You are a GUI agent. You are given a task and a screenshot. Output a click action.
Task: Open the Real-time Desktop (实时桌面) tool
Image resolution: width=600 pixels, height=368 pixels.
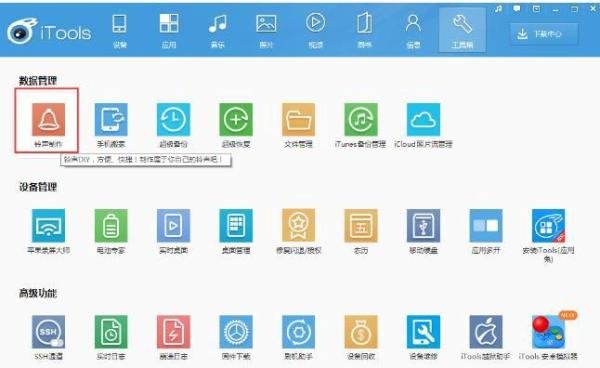[x=173, y=226]
